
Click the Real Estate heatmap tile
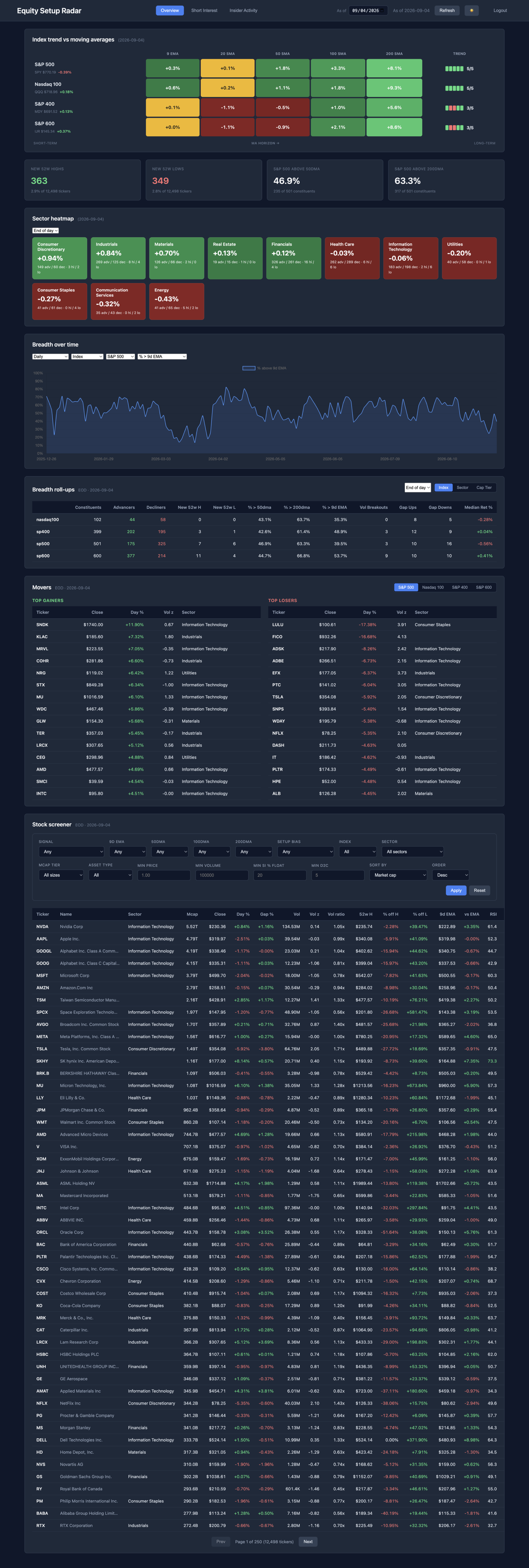235,258
